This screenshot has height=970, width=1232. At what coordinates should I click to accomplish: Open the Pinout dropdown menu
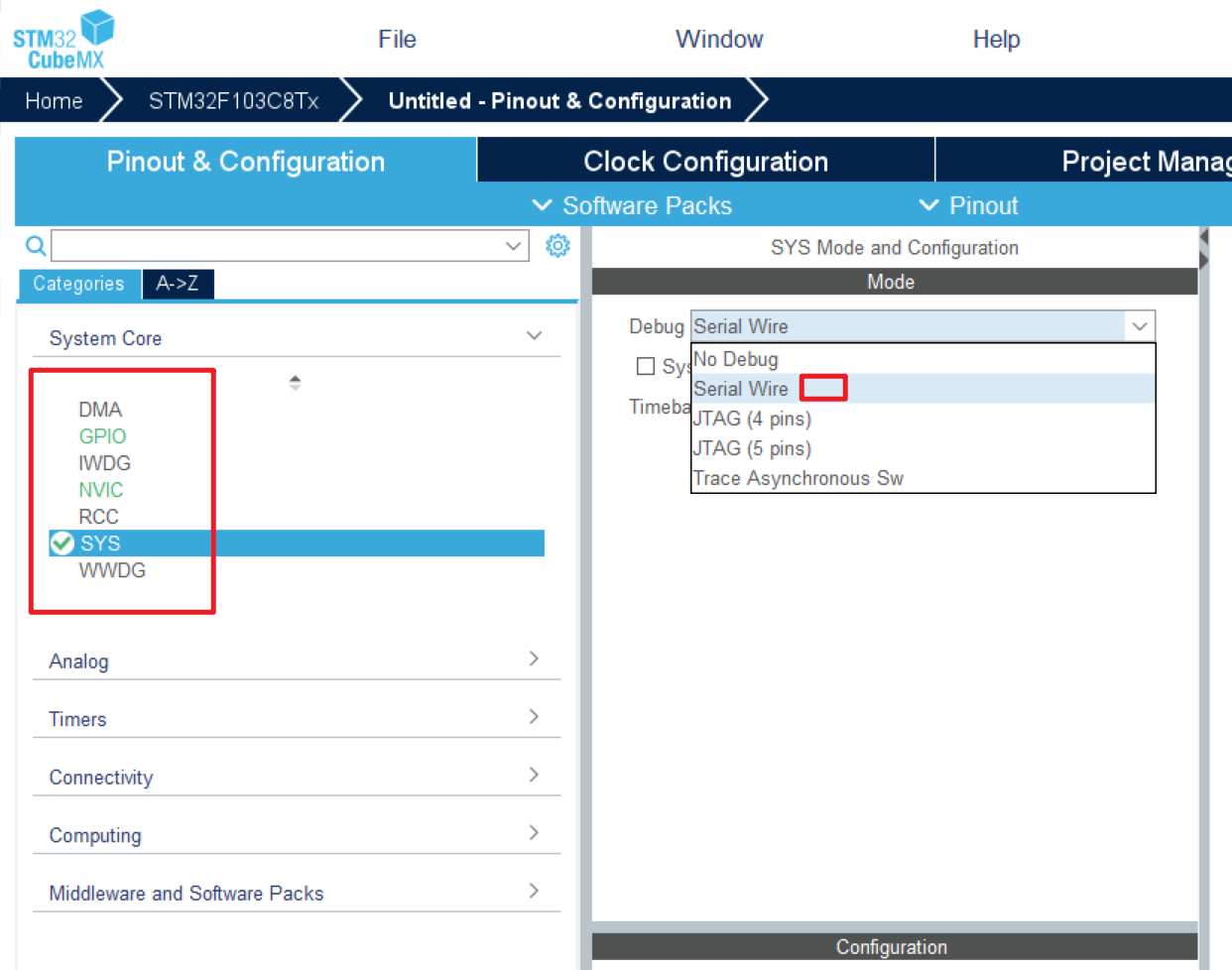pos(969,205)
